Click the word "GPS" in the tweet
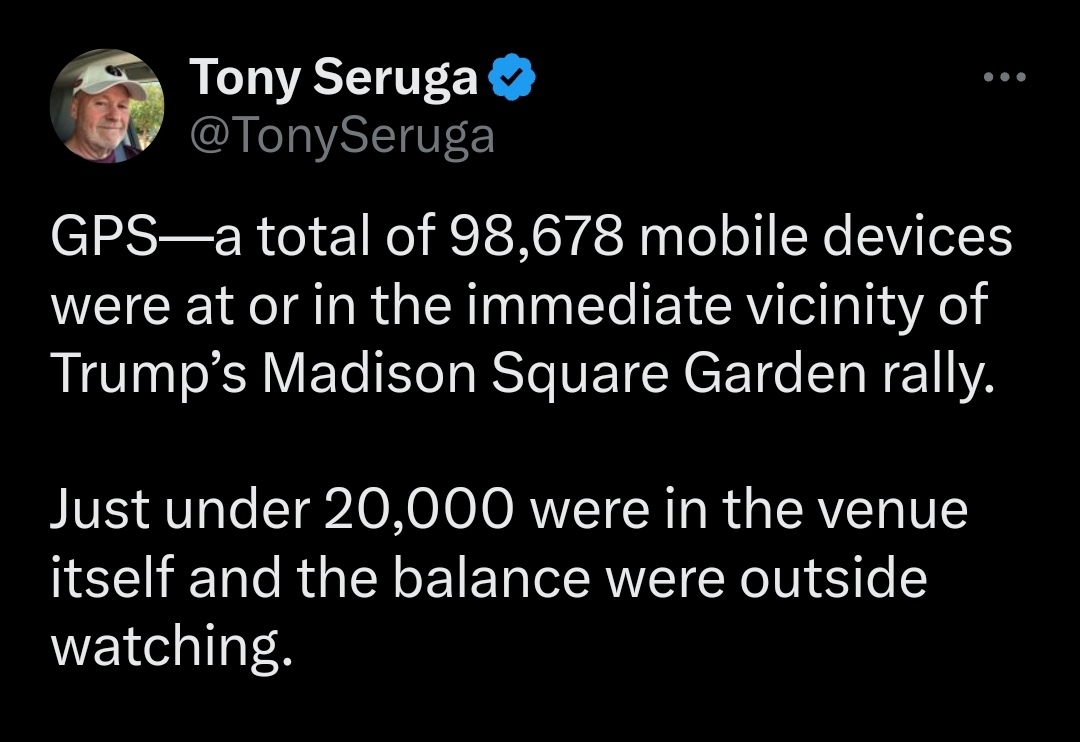 [100, 240]
